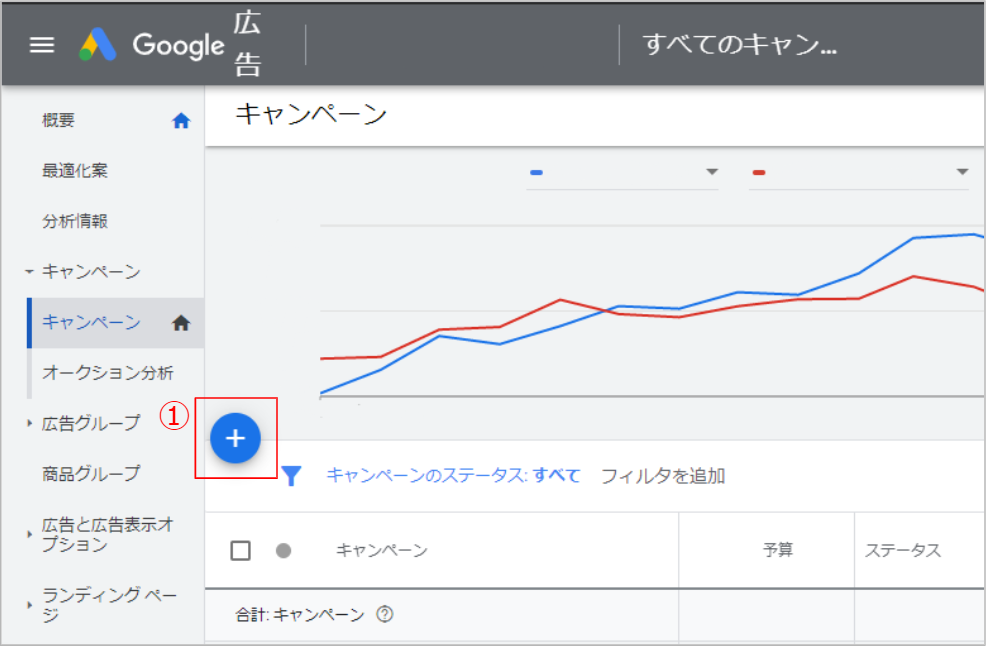987x646 pixels.
Task: Open the red metric dropdown
Action: click(860, 172)
